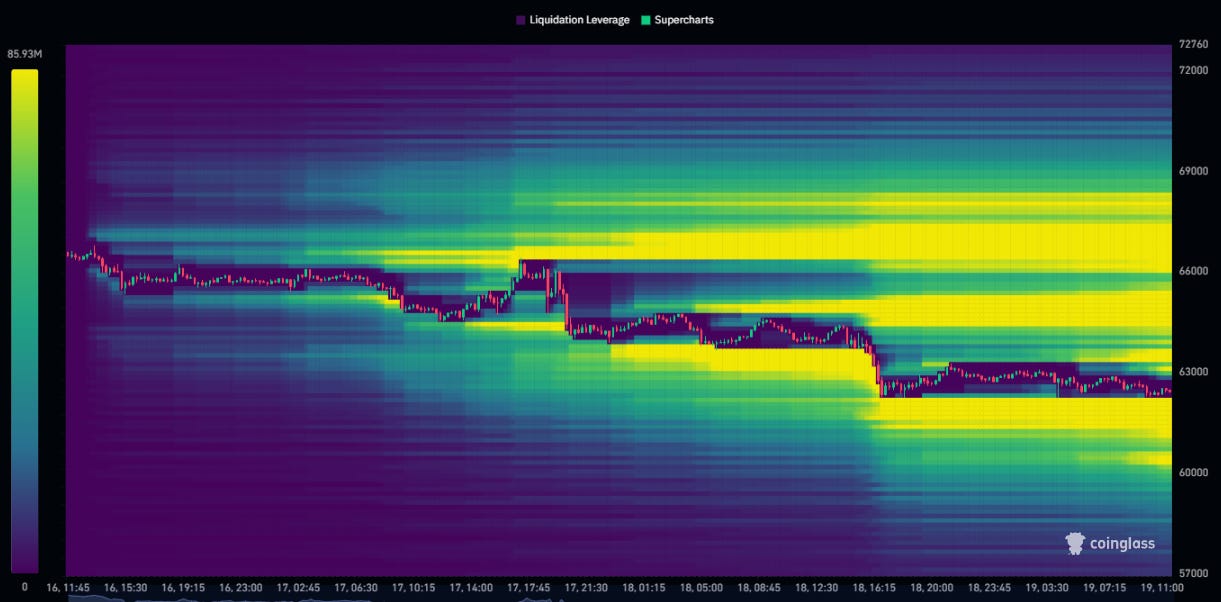Click the "18, 01:15" time axis label
The width and height of the screenshot is (1221, 602).
[643, 588]
